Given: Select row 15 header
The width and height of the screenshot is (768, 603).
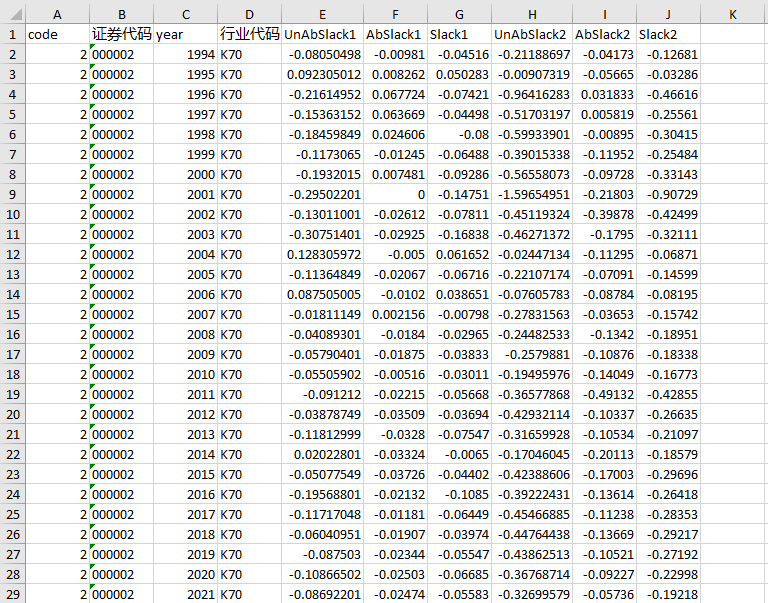Looking at the screenshot, I should coord(13,314).
